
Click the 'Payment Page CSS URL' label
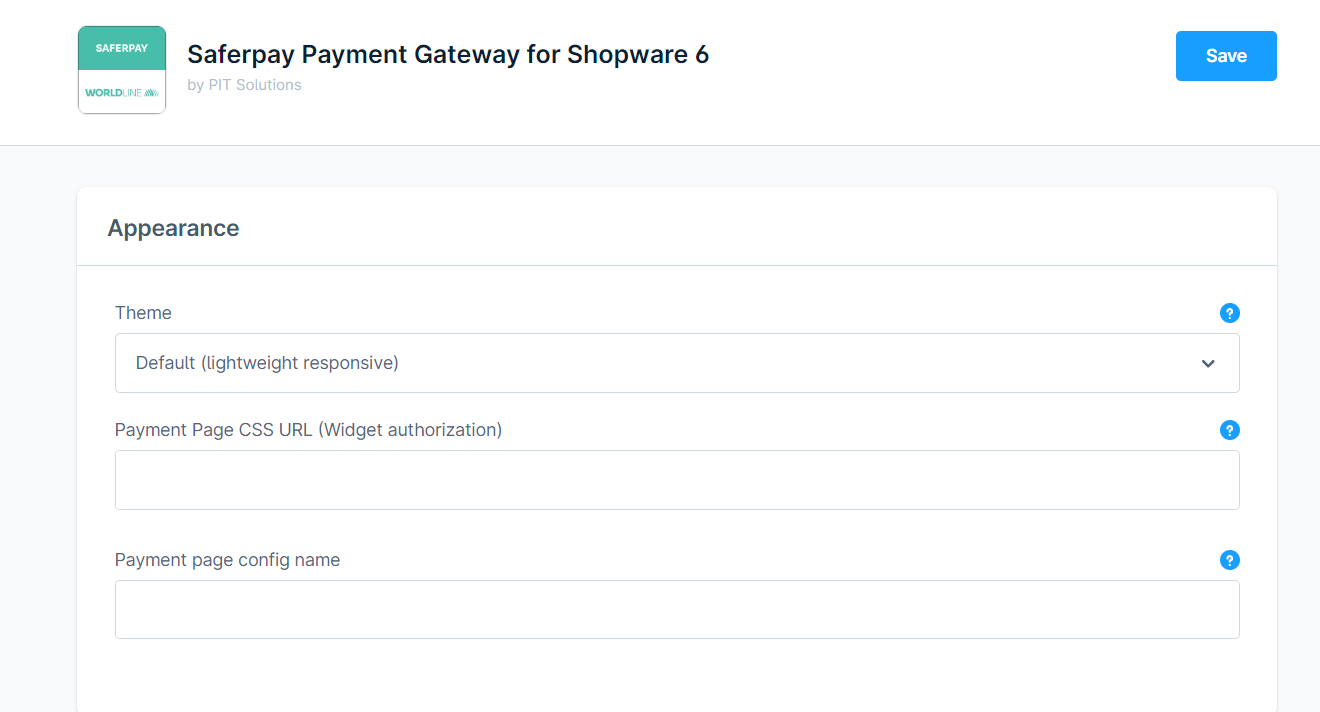[x=214, y=430]
